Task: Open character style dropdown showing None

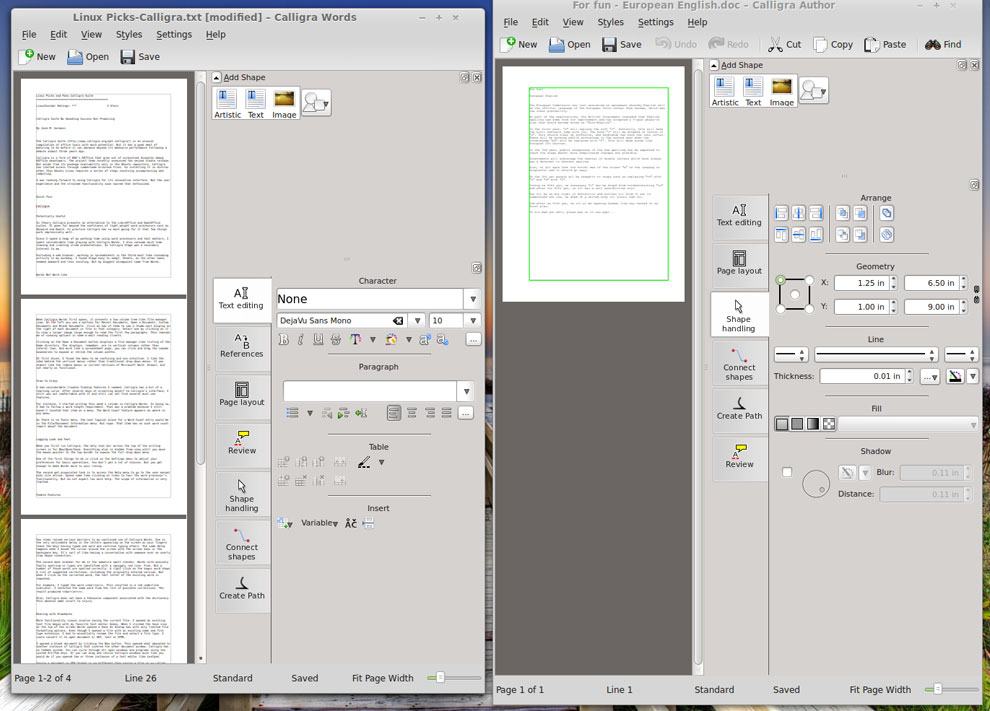Action: 473,299
